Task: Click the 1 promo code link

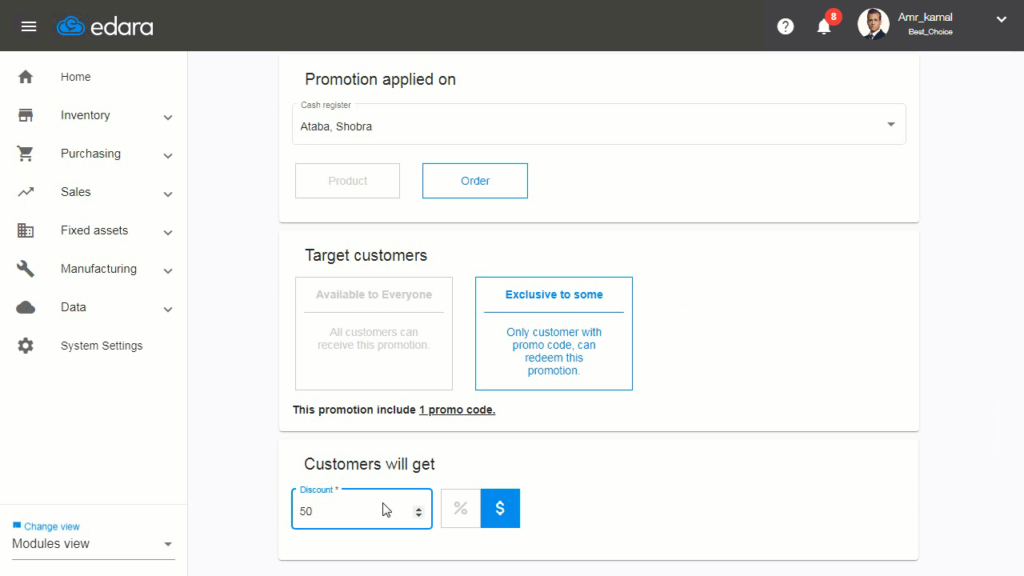Action: coord(456,409)
